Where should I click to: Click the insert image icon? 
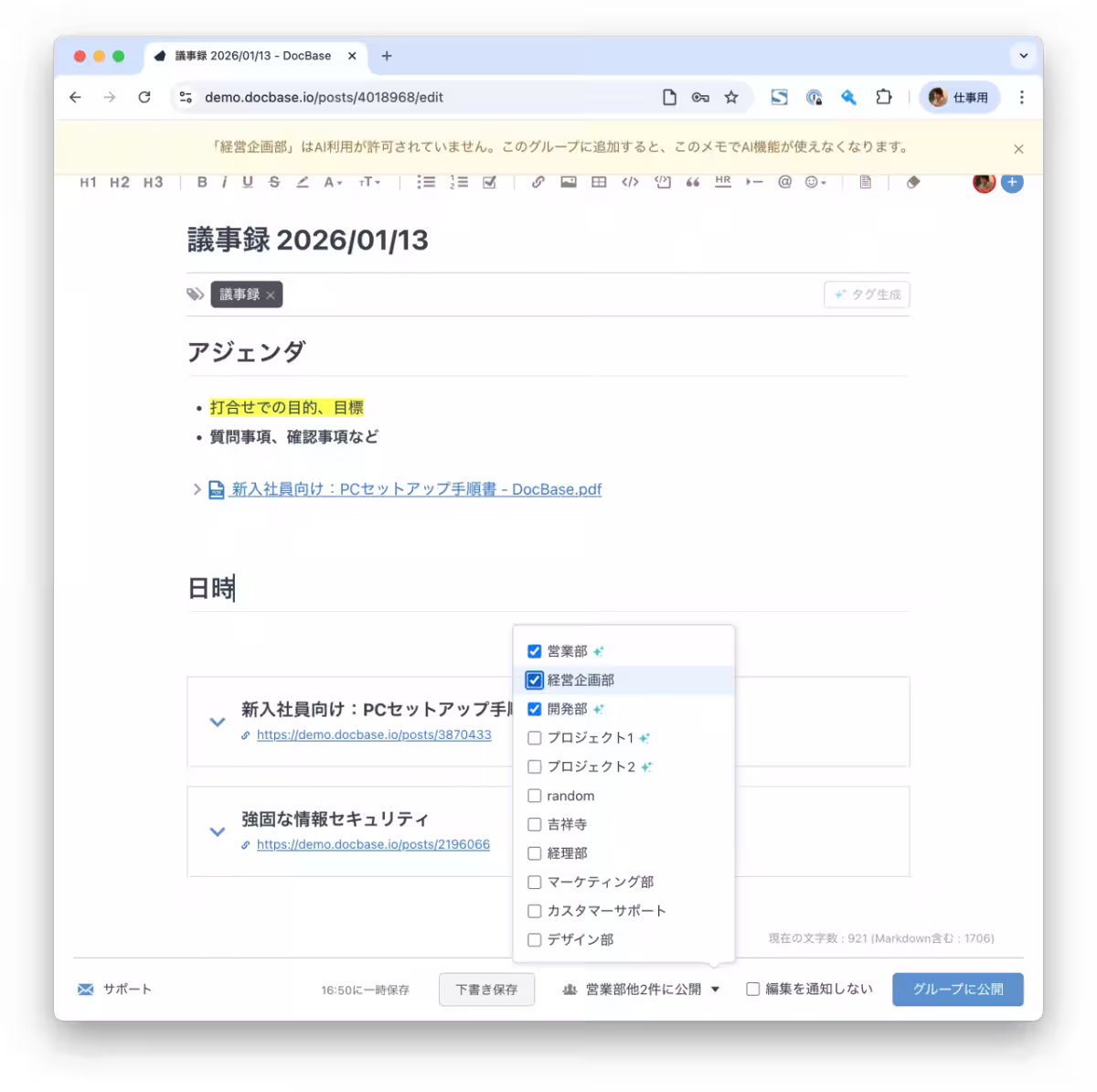pos(569,182)
